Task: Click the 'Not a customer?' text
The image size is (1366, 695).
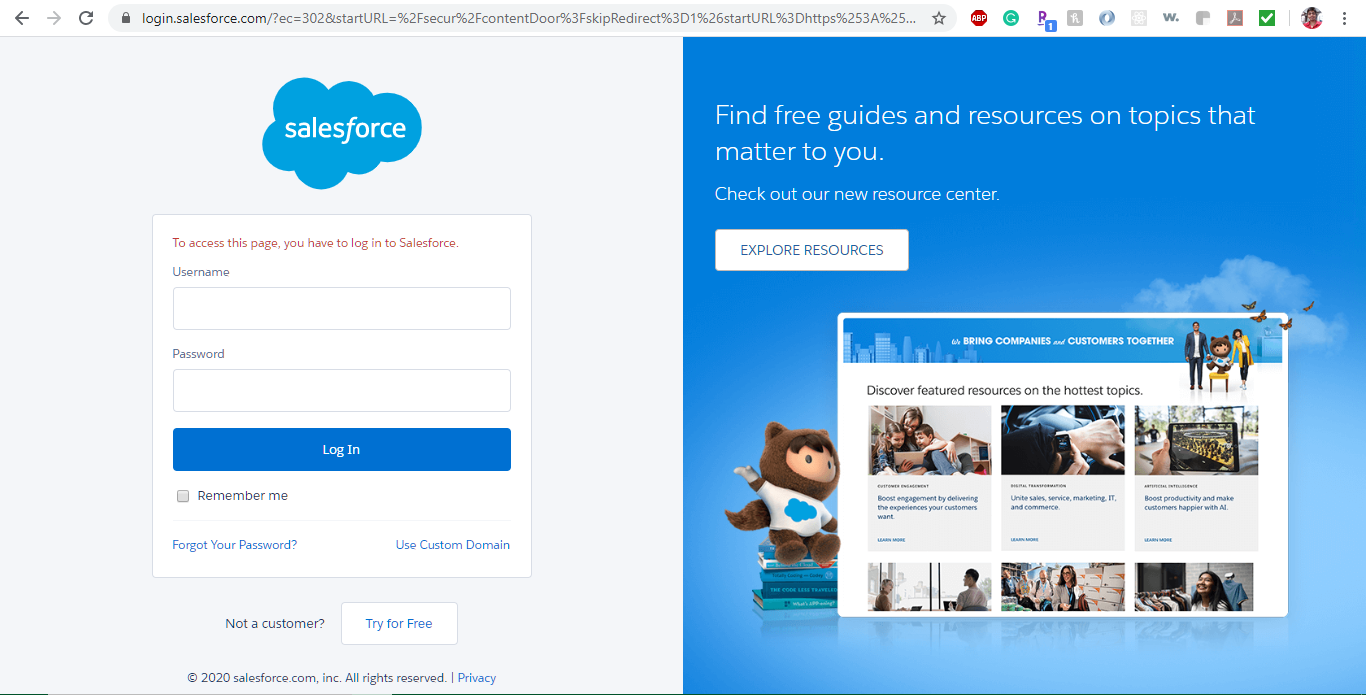Action: [275, 624]
